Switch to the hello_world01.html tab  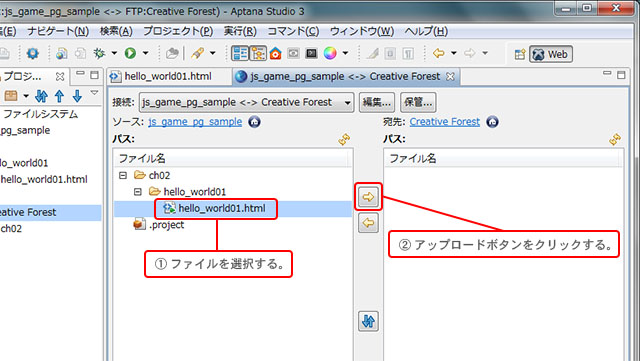pyautogui.click(x=168, y=76)
